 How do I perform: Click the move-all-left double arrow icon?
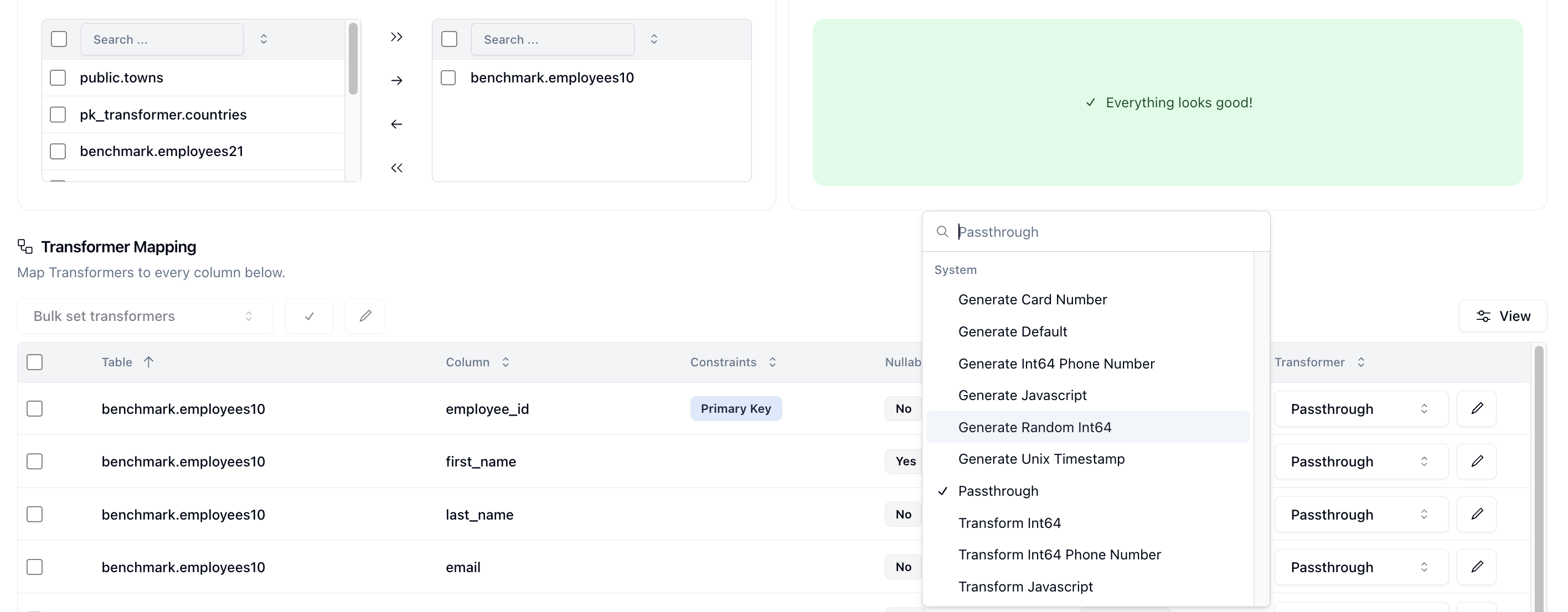pos(396,168)
